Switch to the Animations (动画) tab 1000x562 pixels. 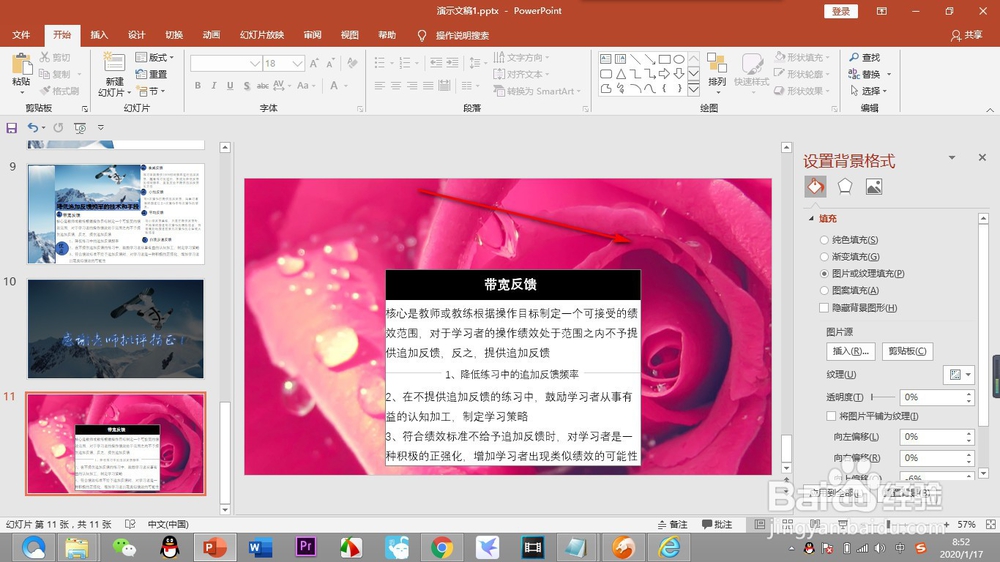211,35
